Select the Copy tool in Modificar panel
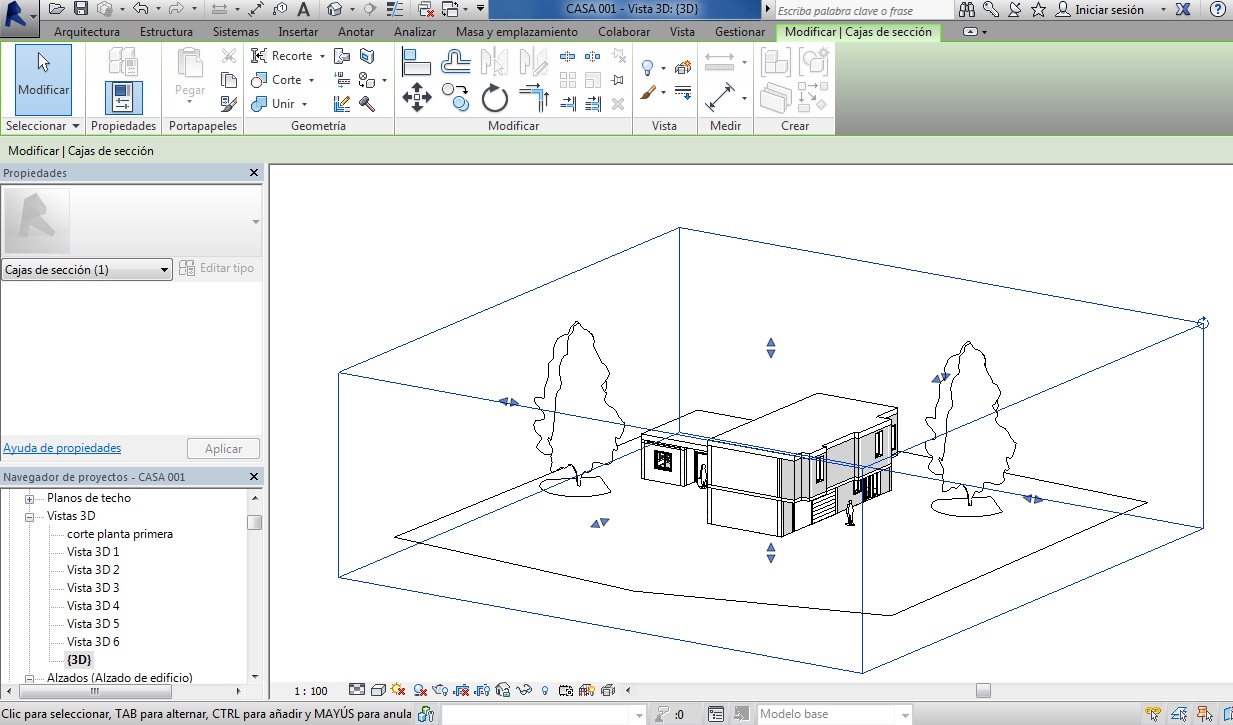The image size is (1233, 725). tap(456, 98)
